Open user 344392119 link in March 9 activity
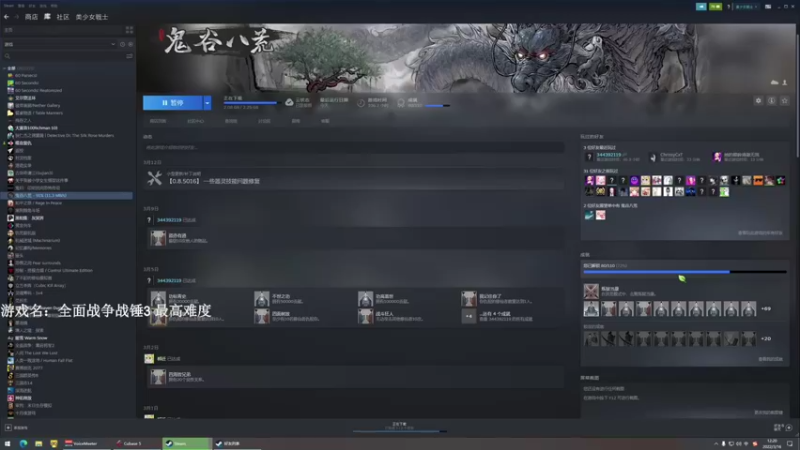Screen dimensions: 800x450 tap(169, 220)
